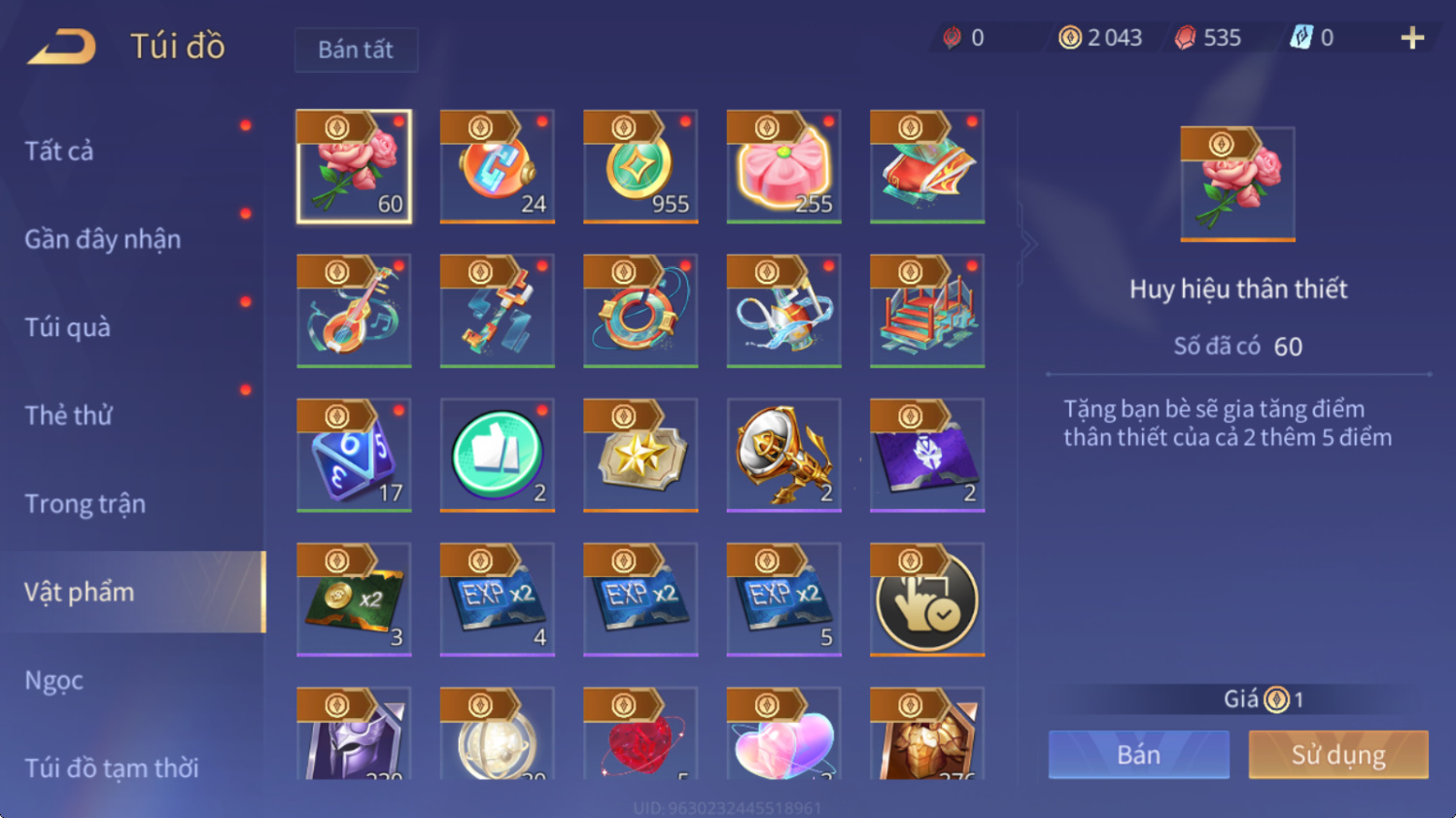
Task: Collapse the item detail panel arrow
Action: 1027,244
